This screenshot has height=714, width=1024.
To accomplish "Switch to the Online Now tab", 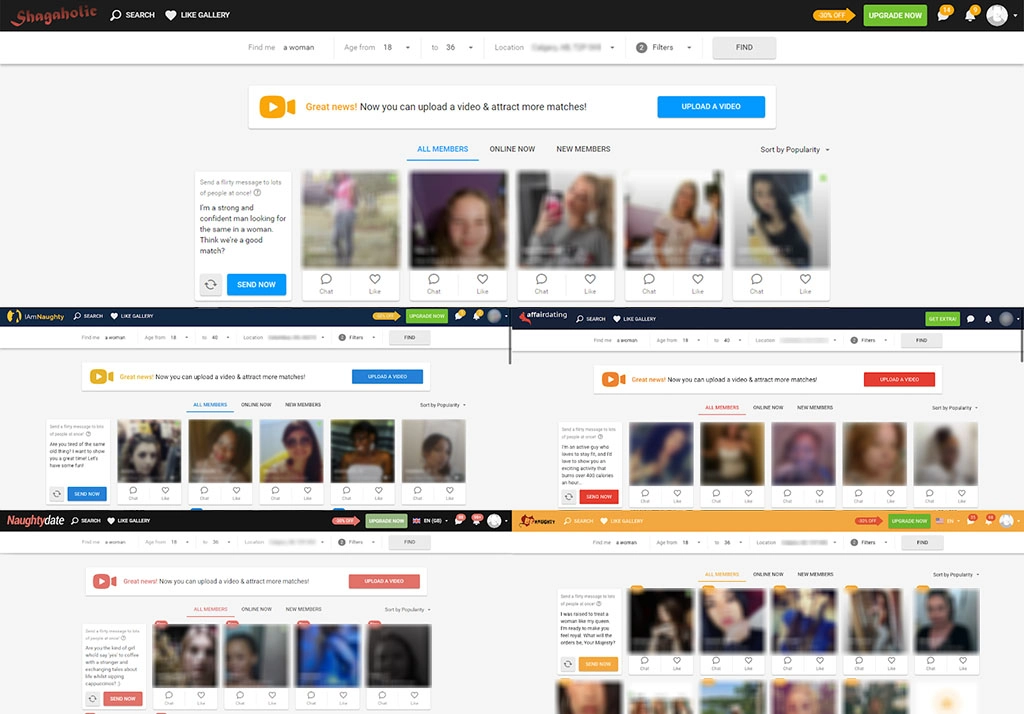I will [x=512, y=149].
